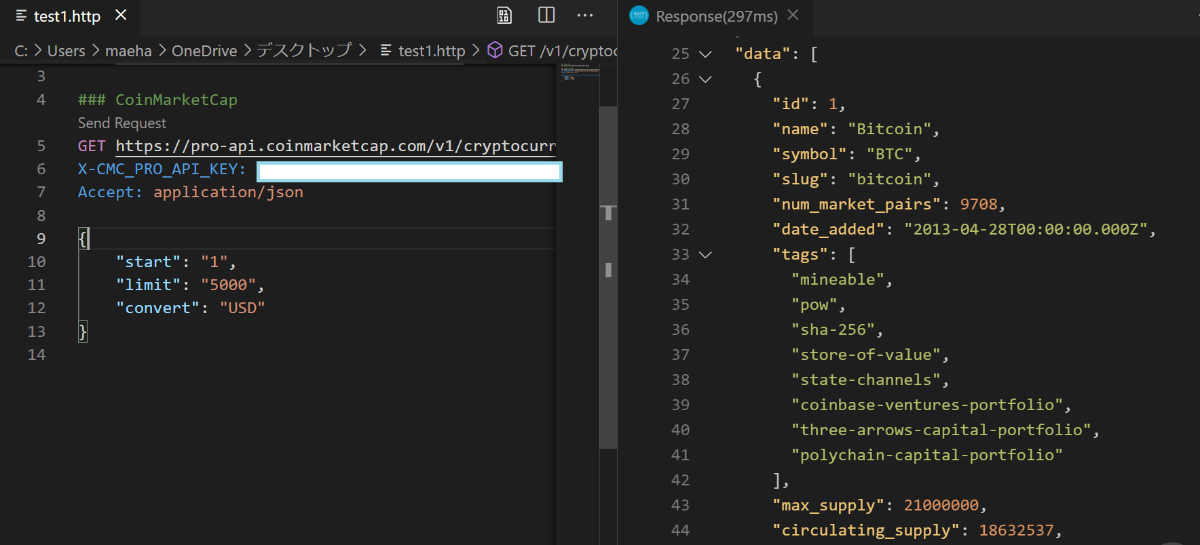Collapse the object at line 26
The height and width of the screenshot is (545, 1200).
706,79
